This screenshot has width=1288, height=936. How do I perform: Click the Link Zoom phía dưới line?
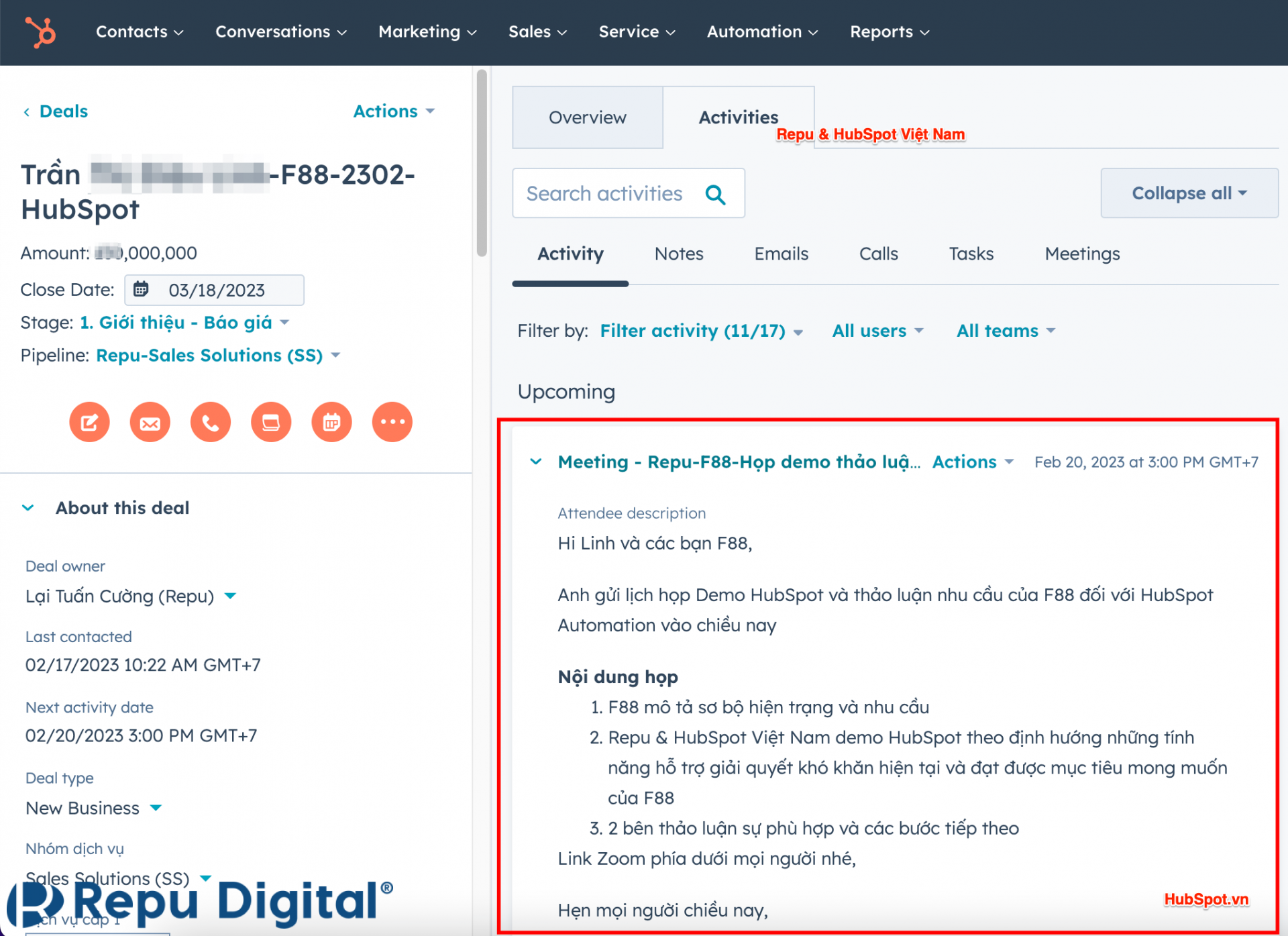706,859
